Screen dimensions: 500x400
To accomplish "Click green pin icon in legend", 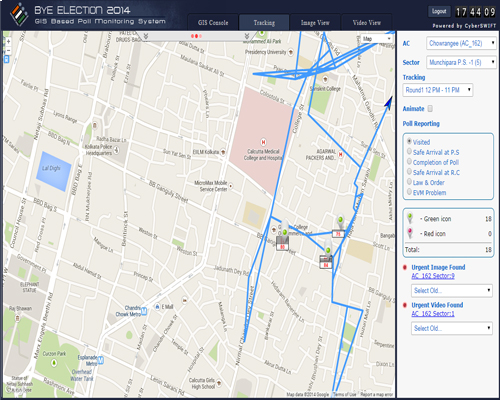I will 410,218.
